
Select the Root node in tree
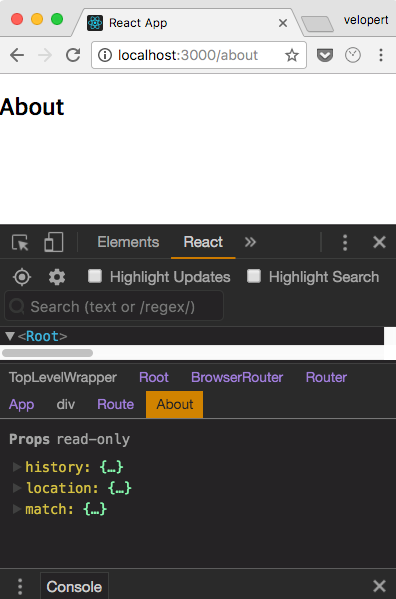(x=42, y=336)
